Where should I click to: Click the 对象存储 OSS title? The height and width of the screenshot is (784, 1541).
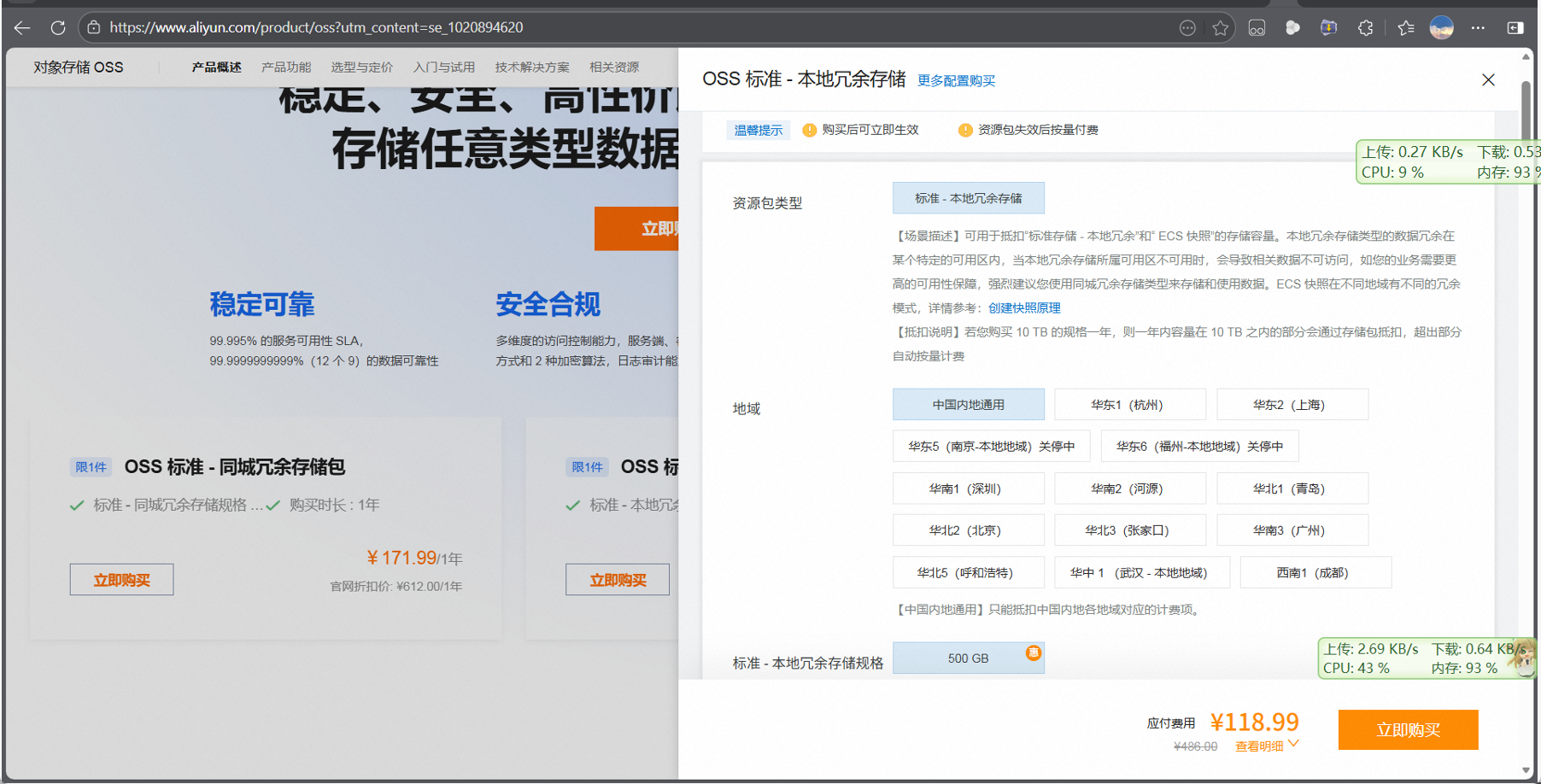click(79, 67)
